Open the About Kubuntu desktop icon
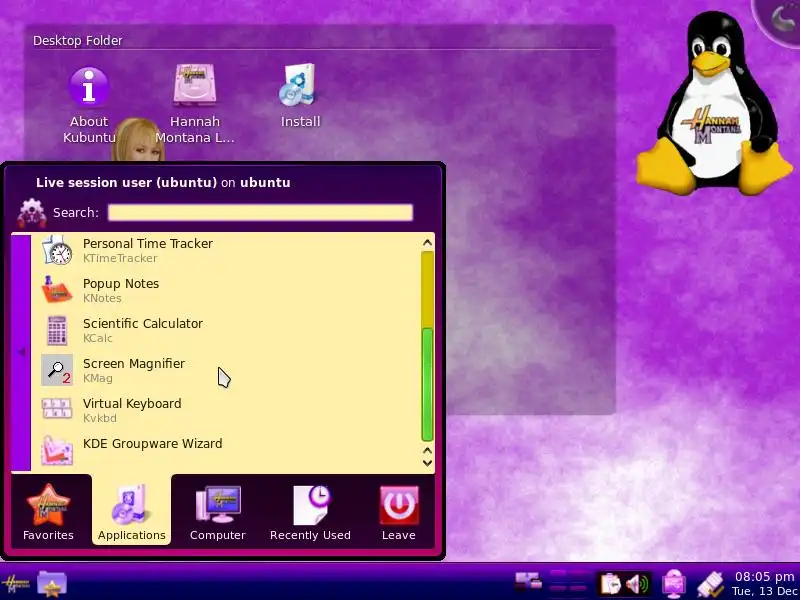800x600 pixels. point(89,105)
